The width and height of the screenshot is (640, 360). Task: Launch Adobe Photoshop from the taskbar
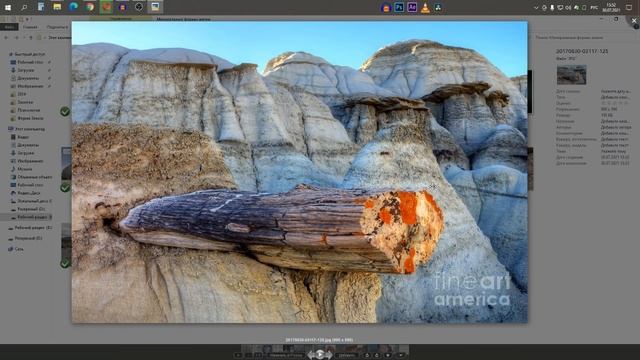pos(399,7)
